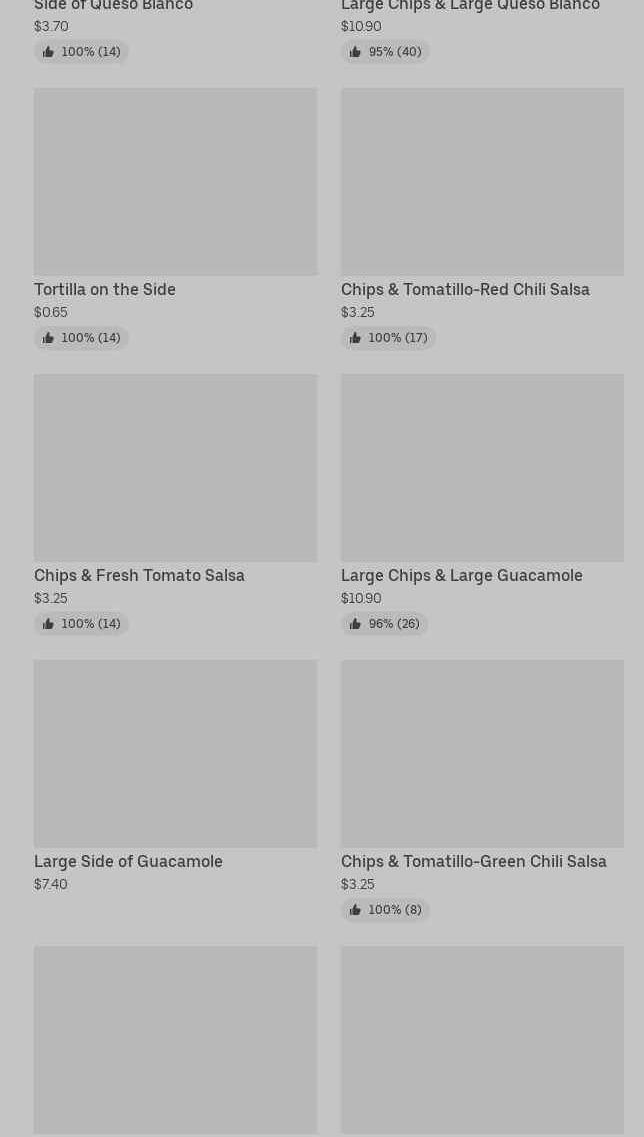Click thumbs-up icon beside the 100% (8) rating
The width and height of the screenshot is (644, 1137).
click(355, 910)
